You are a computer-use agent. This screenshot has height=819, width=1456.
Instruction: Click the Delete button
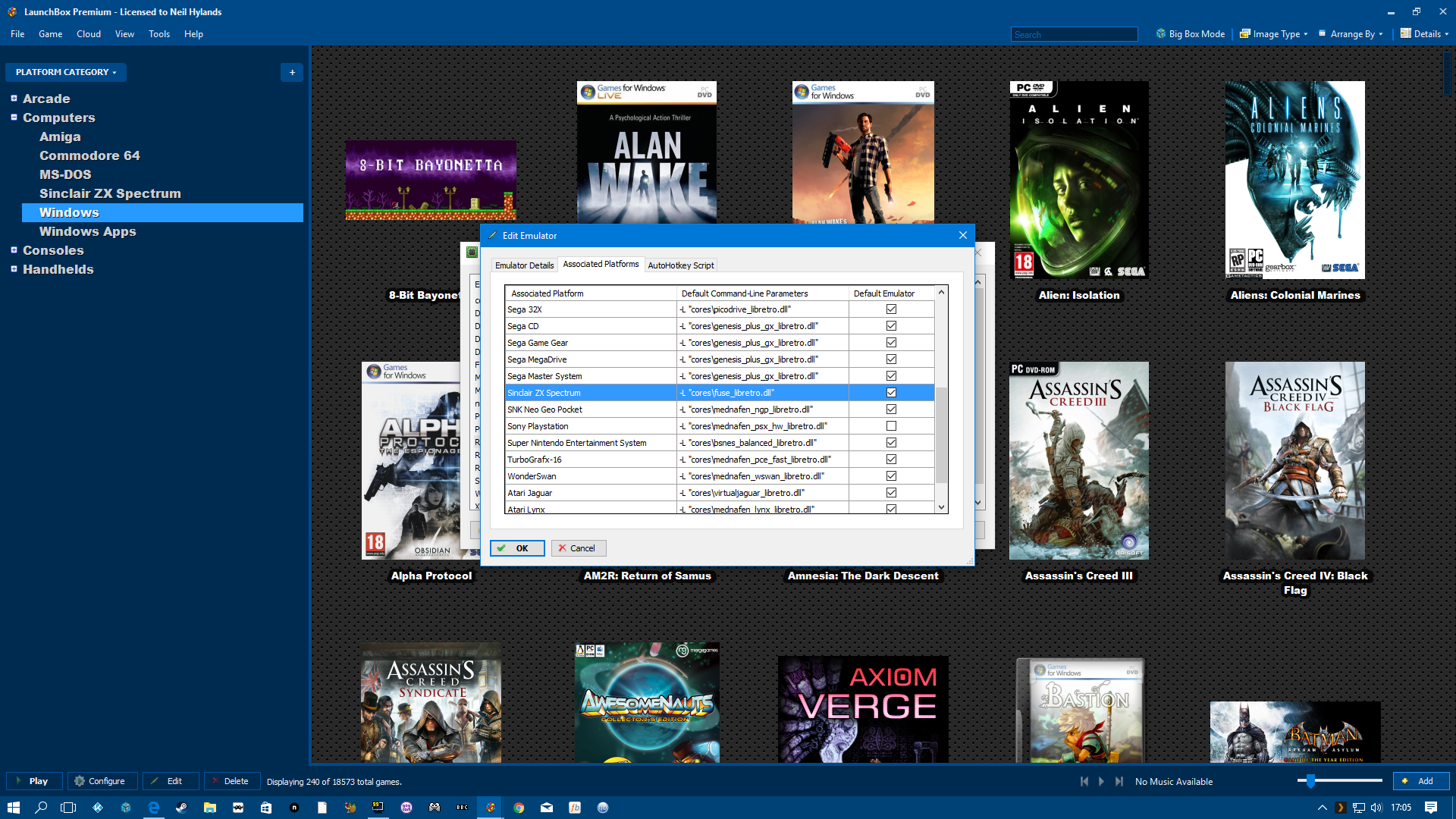click(x=232, y=781)
